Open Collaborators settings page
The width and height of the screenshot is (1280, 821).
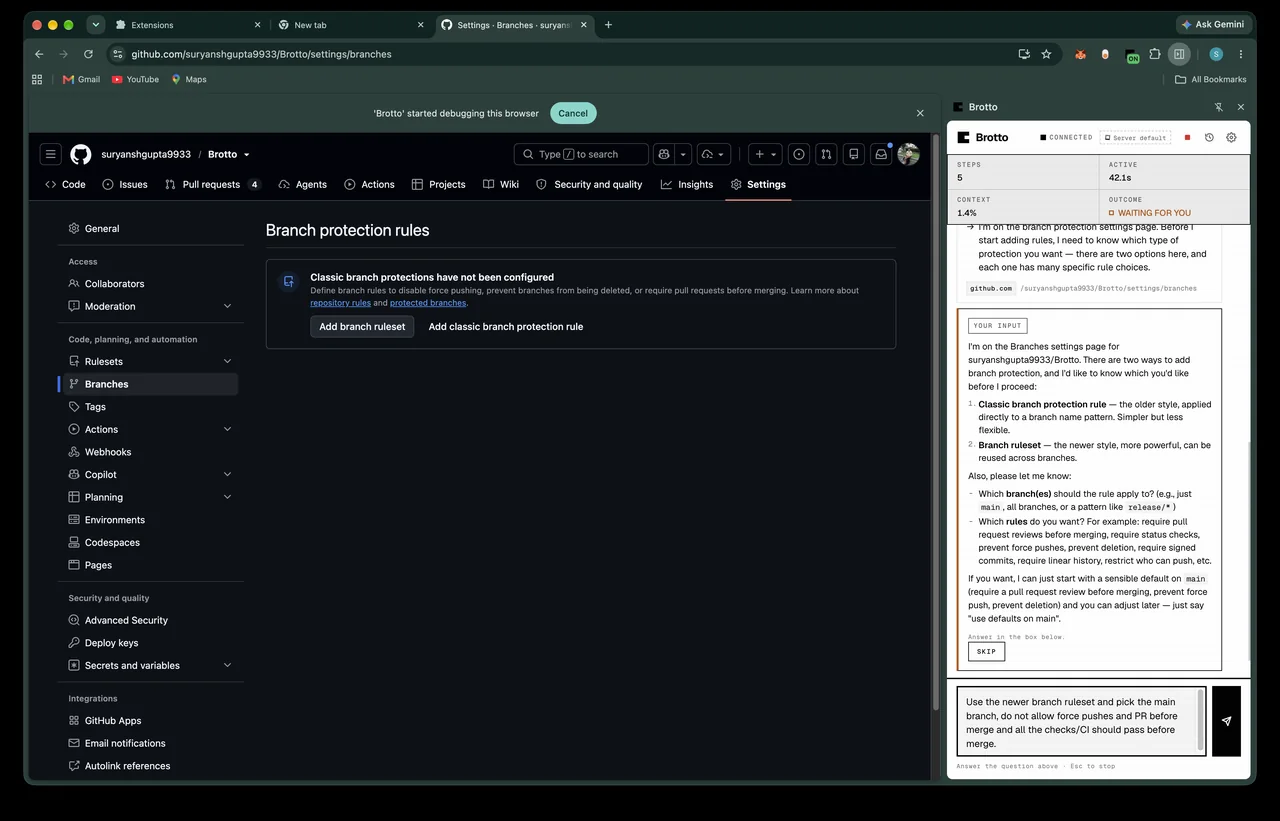[151, 284]
